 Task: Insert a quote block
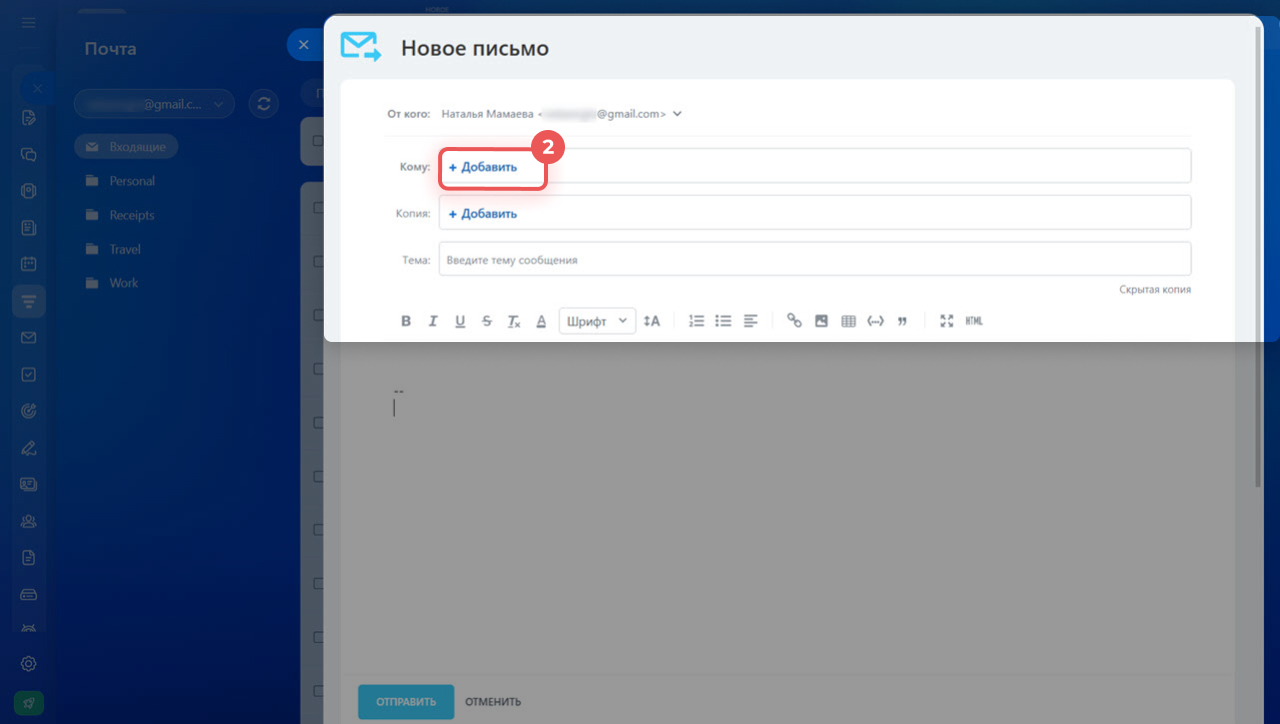(x=902, y=321)
